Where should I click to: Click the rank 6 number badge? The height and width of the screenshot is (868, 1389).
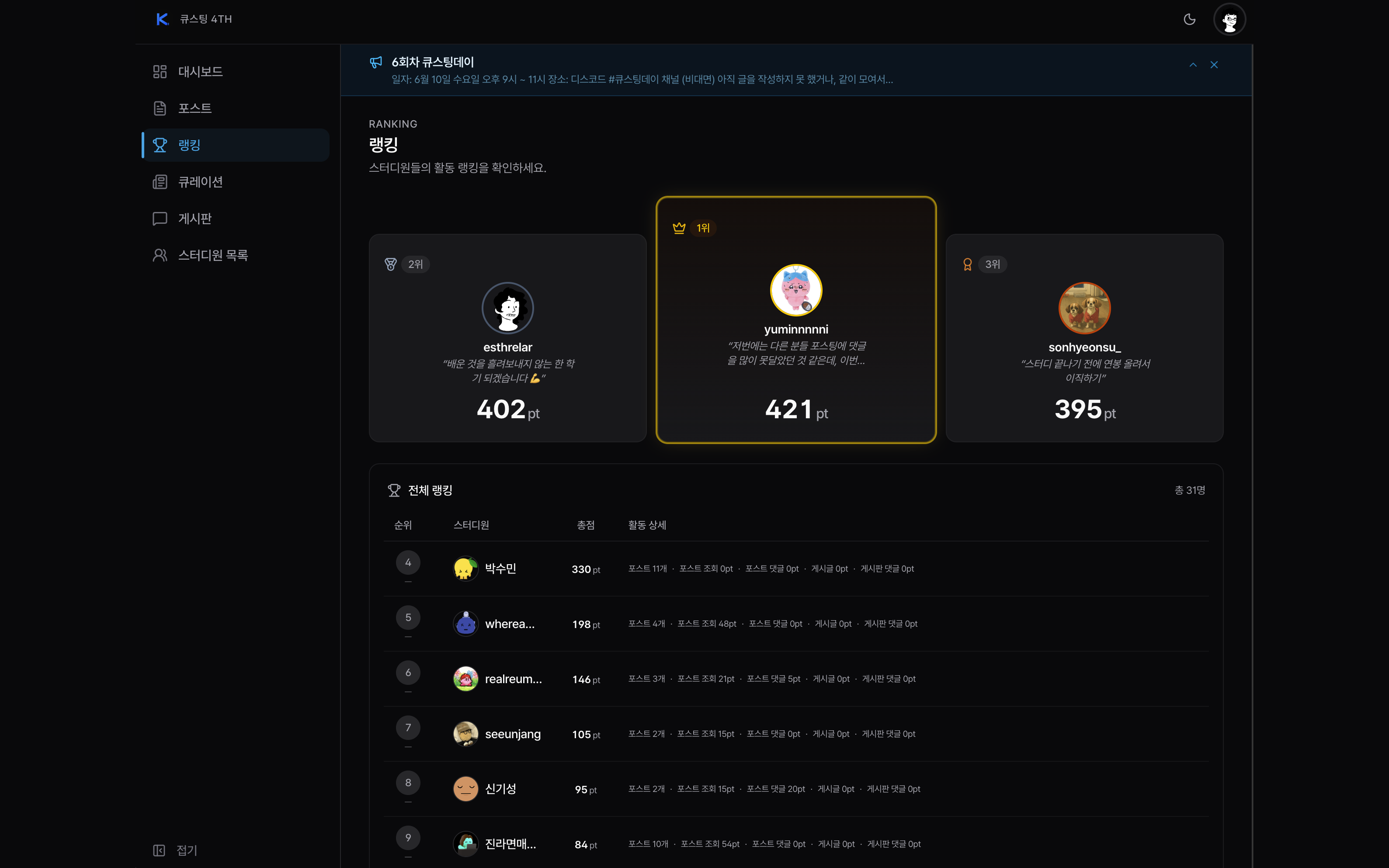click(x=408, y=673)
